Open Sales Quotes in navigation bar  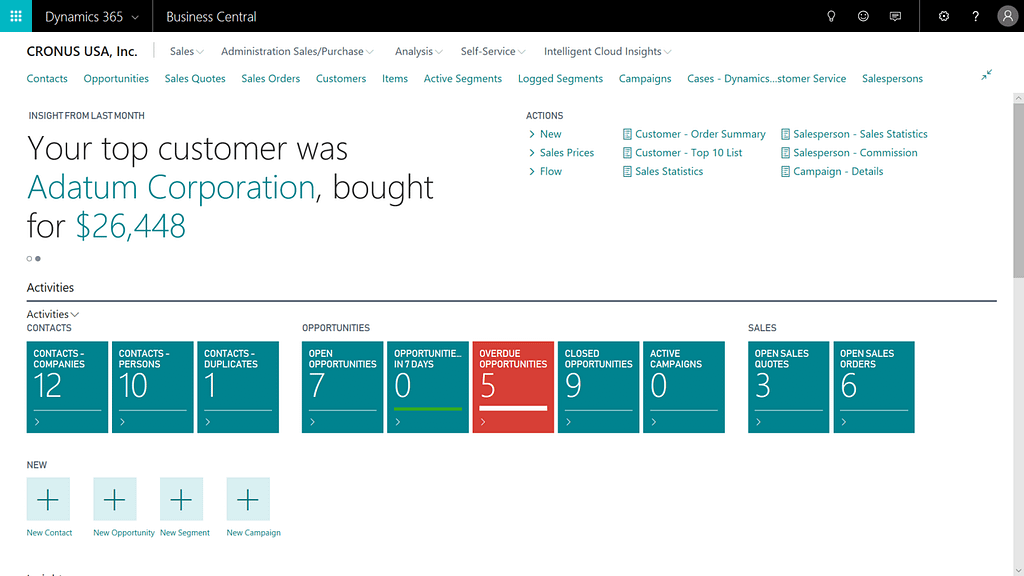click(195, 78)
